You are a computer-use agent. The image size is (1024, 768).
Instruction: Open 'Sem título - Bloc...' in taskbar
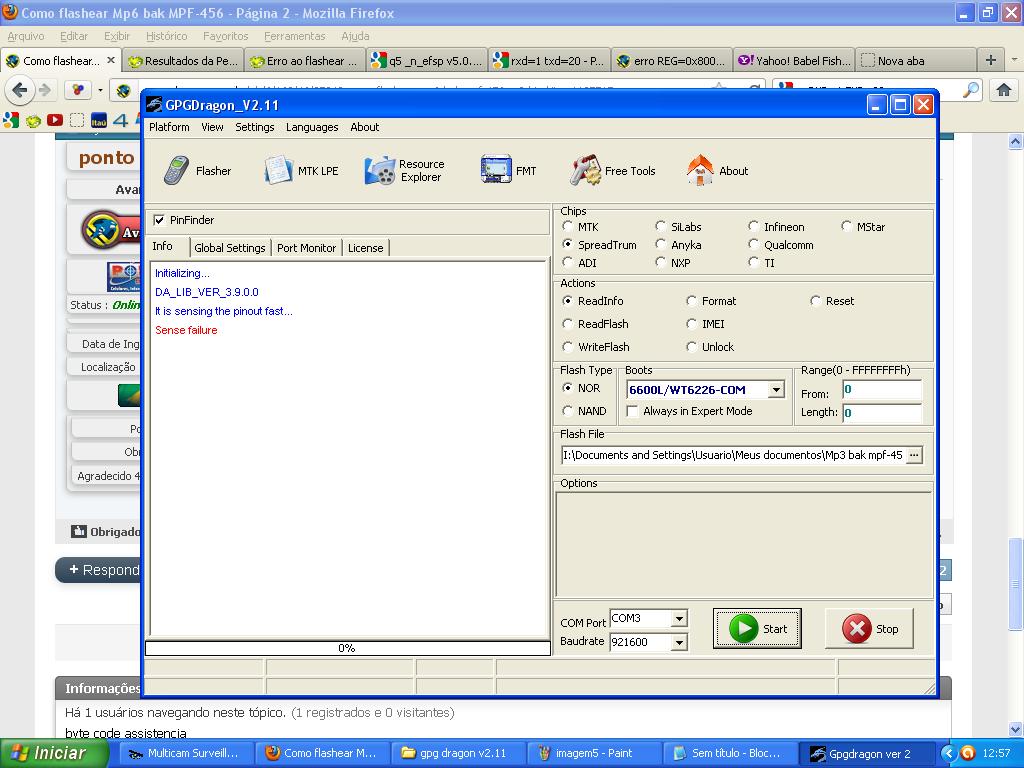(729, 753)
